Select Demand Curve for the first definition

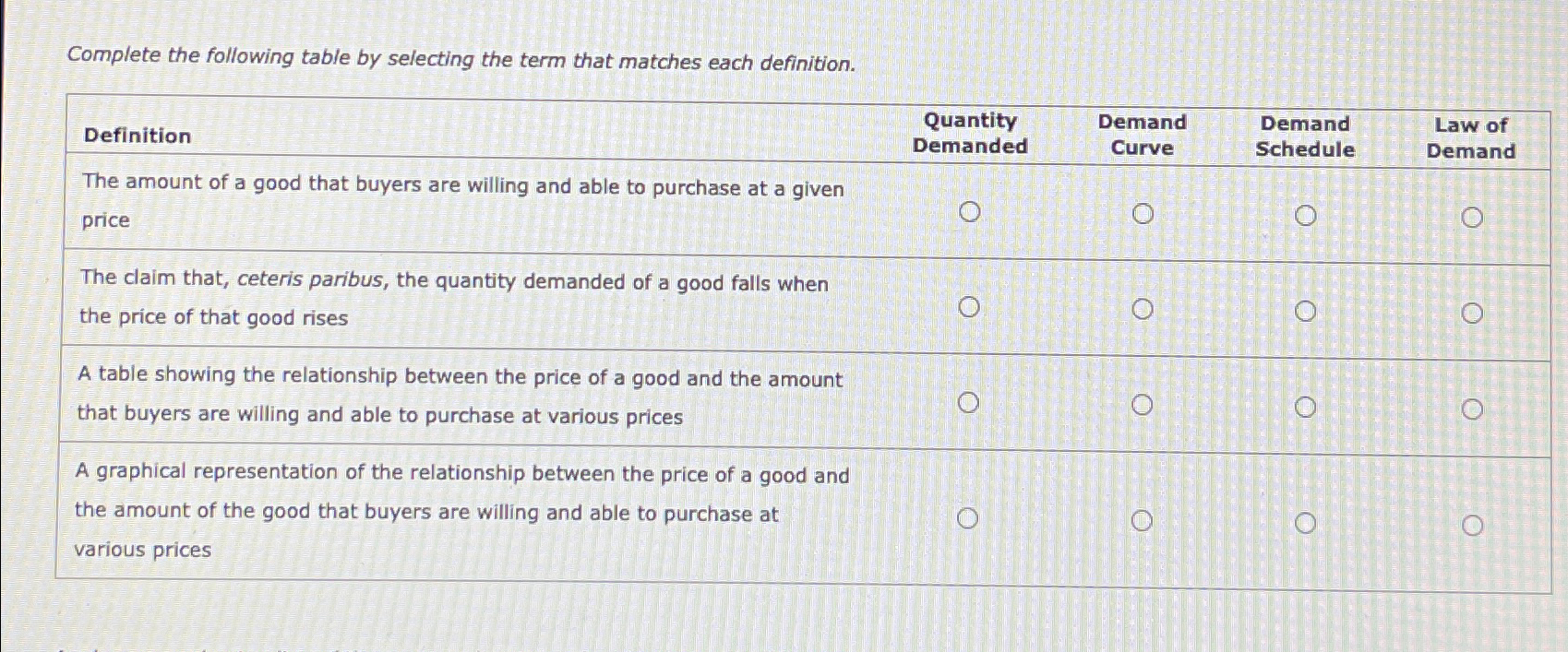[x=1144, y=213]
